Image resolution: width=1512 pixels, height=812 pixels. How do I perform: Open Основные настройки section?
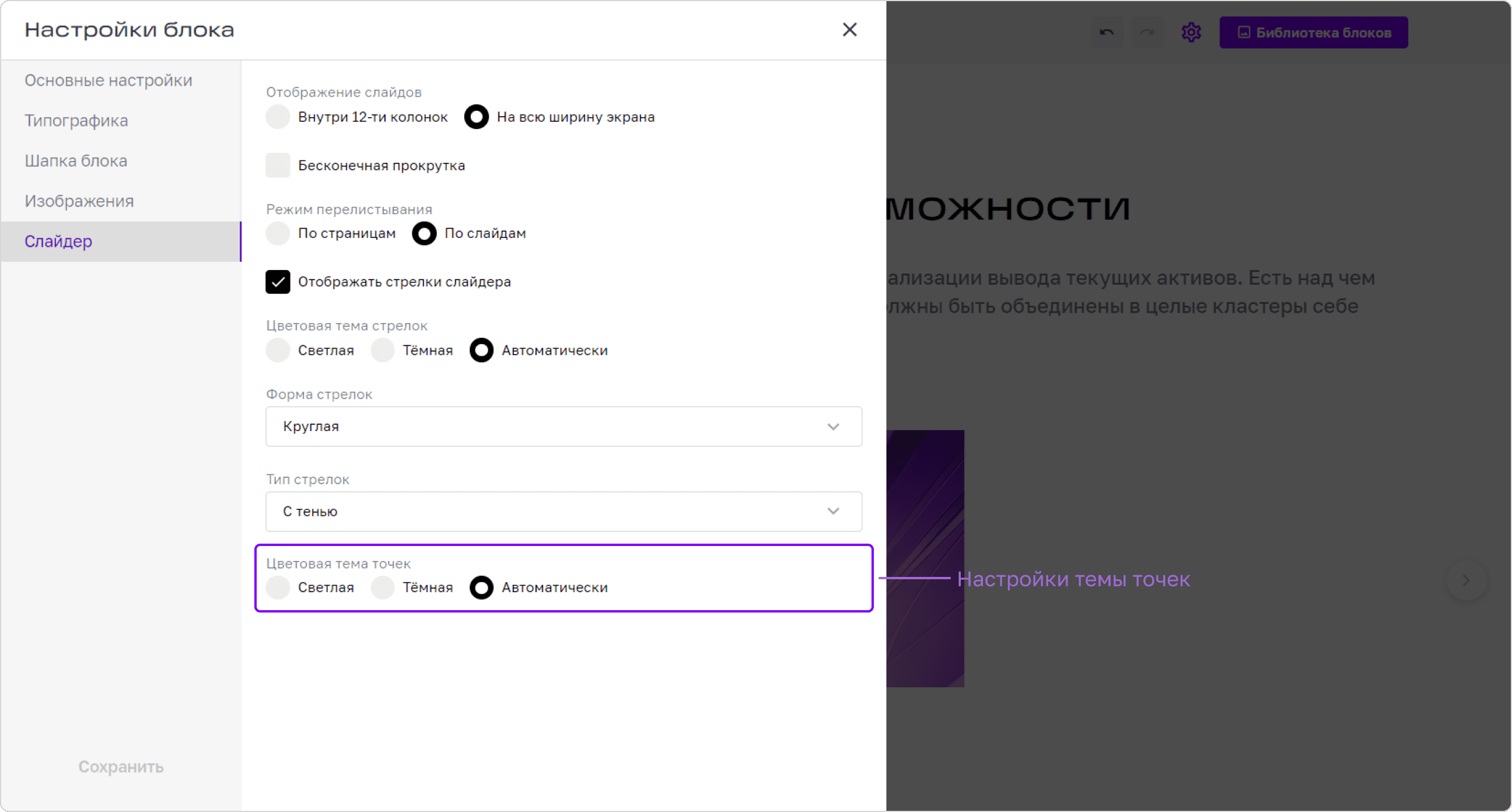[121, 80]
